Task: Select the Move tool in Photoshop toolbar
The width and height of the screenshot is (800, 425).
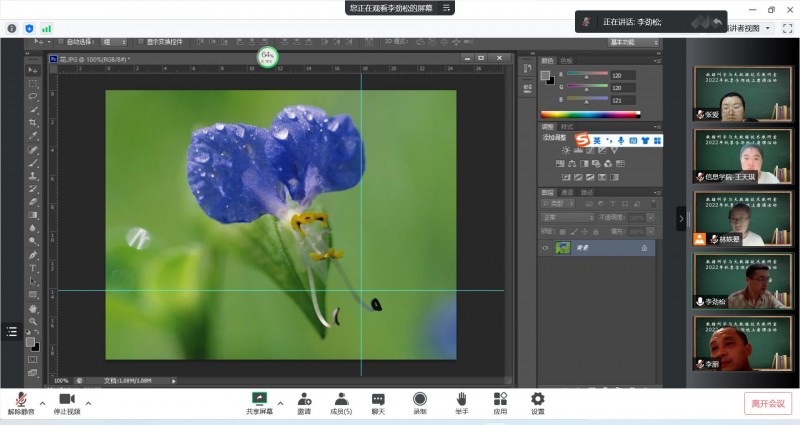Action: tap(32, 69)
